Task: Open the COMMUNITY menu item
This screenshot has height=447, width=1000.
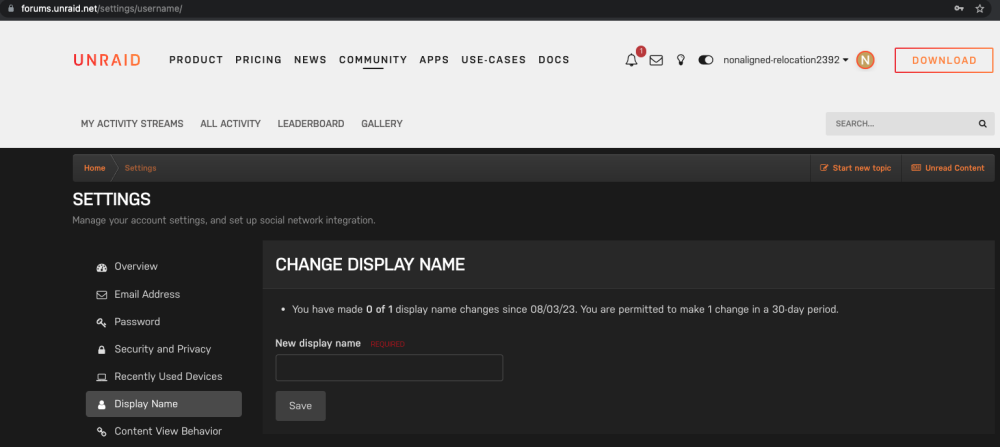Action: tap(373, 60)
